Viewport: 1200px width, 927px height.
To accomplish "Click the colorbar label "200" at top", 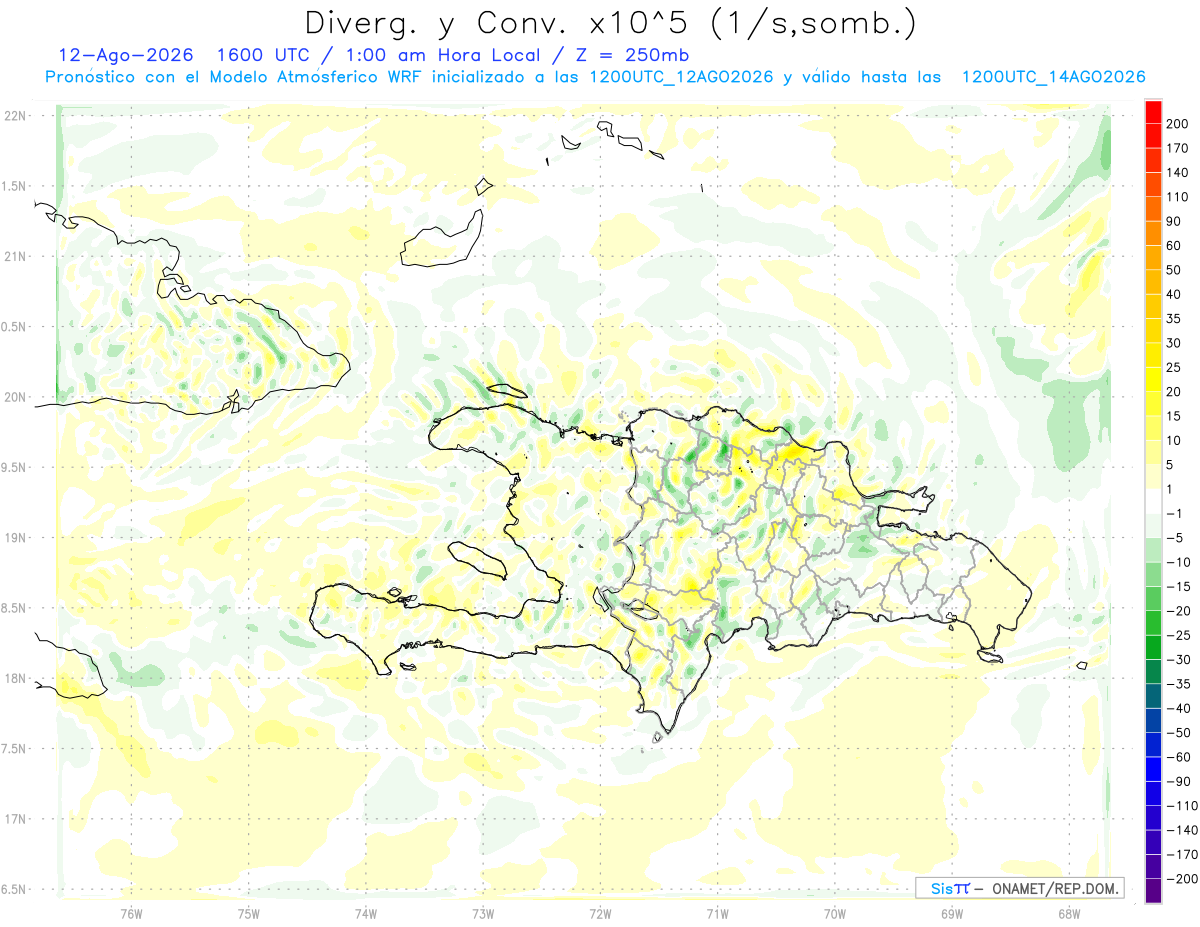I will (x=1179, y=125).
